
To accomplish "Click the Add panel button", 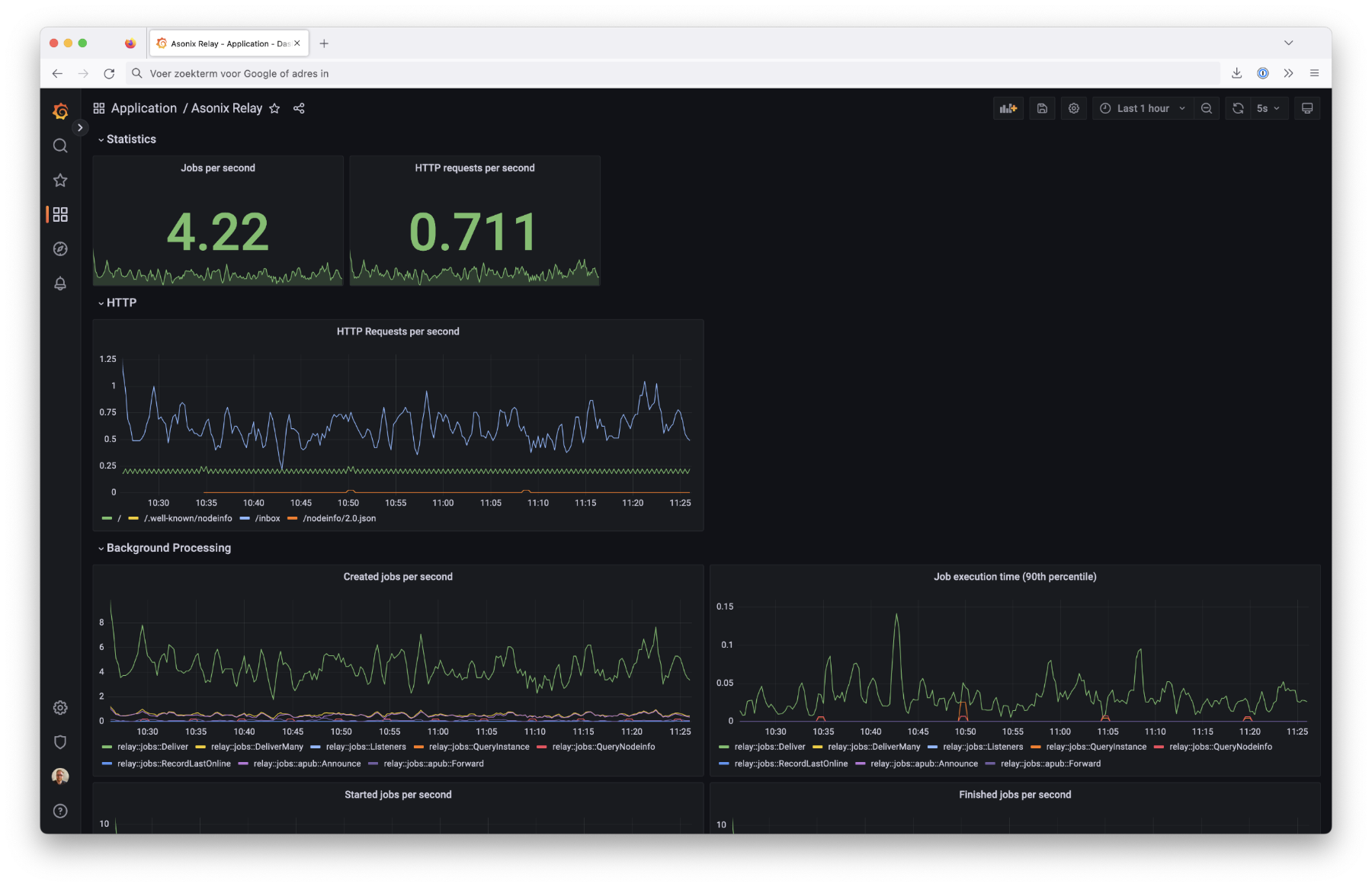I will pyautogui.click(x=1008, y=108).
